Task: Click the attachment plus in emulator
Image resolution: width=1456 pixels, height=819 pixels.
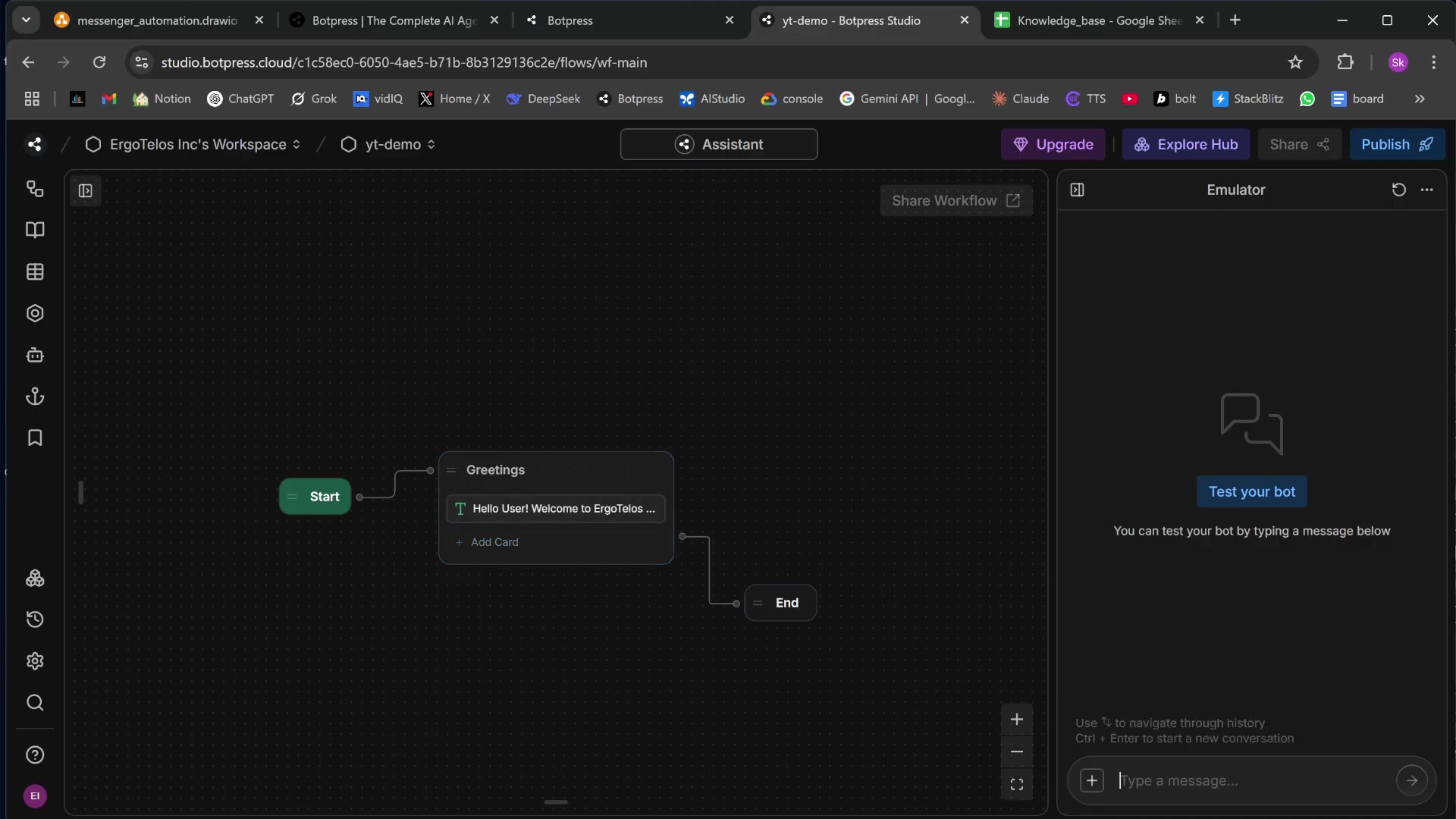Action: tap(1092, 780)
